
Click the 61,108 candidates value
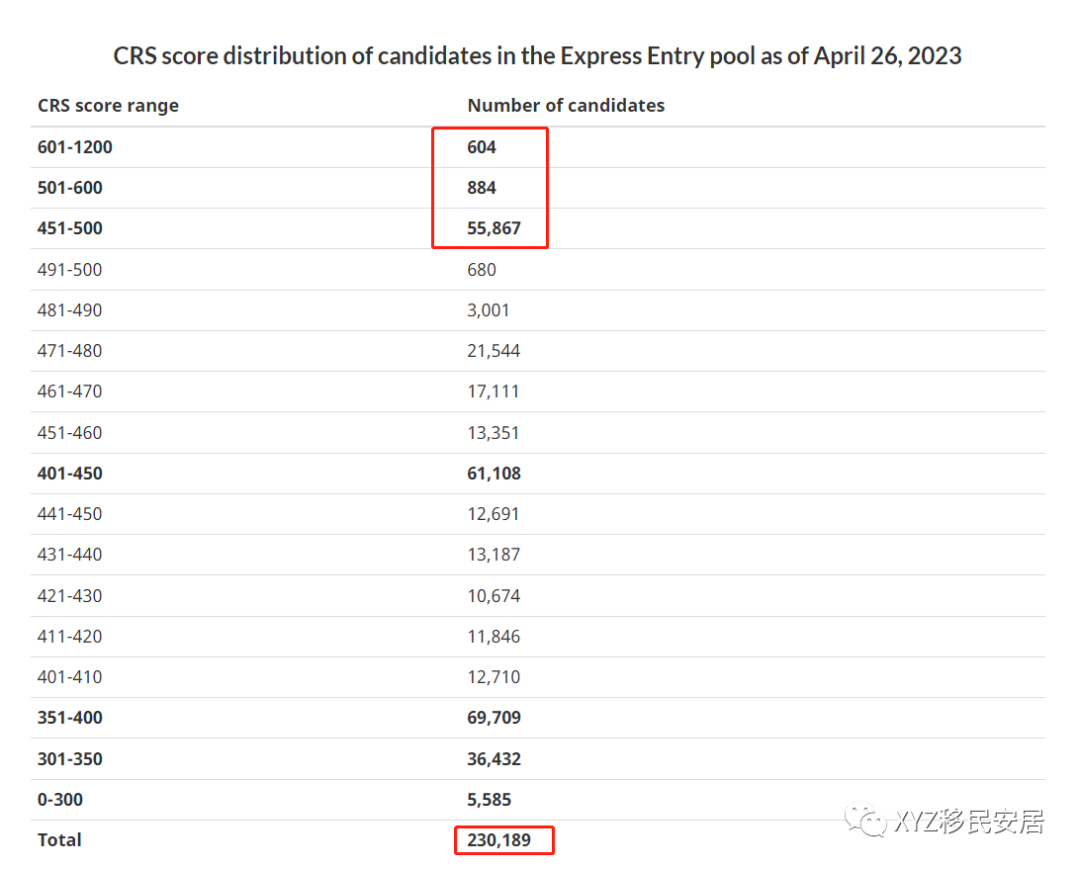pyautogui.click(x=494, y=474)
